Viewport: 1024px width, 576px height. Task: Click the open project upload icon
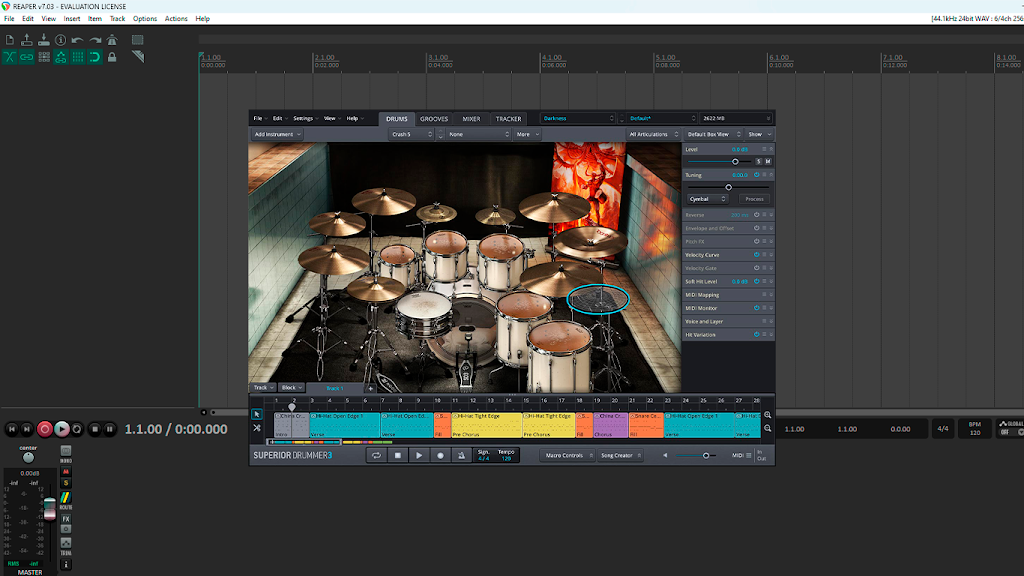coord(27,40)
